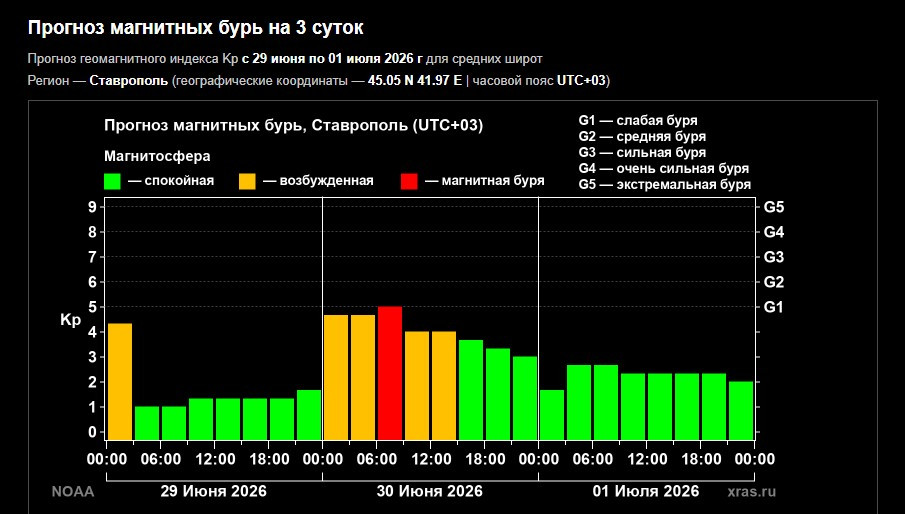Click the date label '29 Июня 2026'

214,492
